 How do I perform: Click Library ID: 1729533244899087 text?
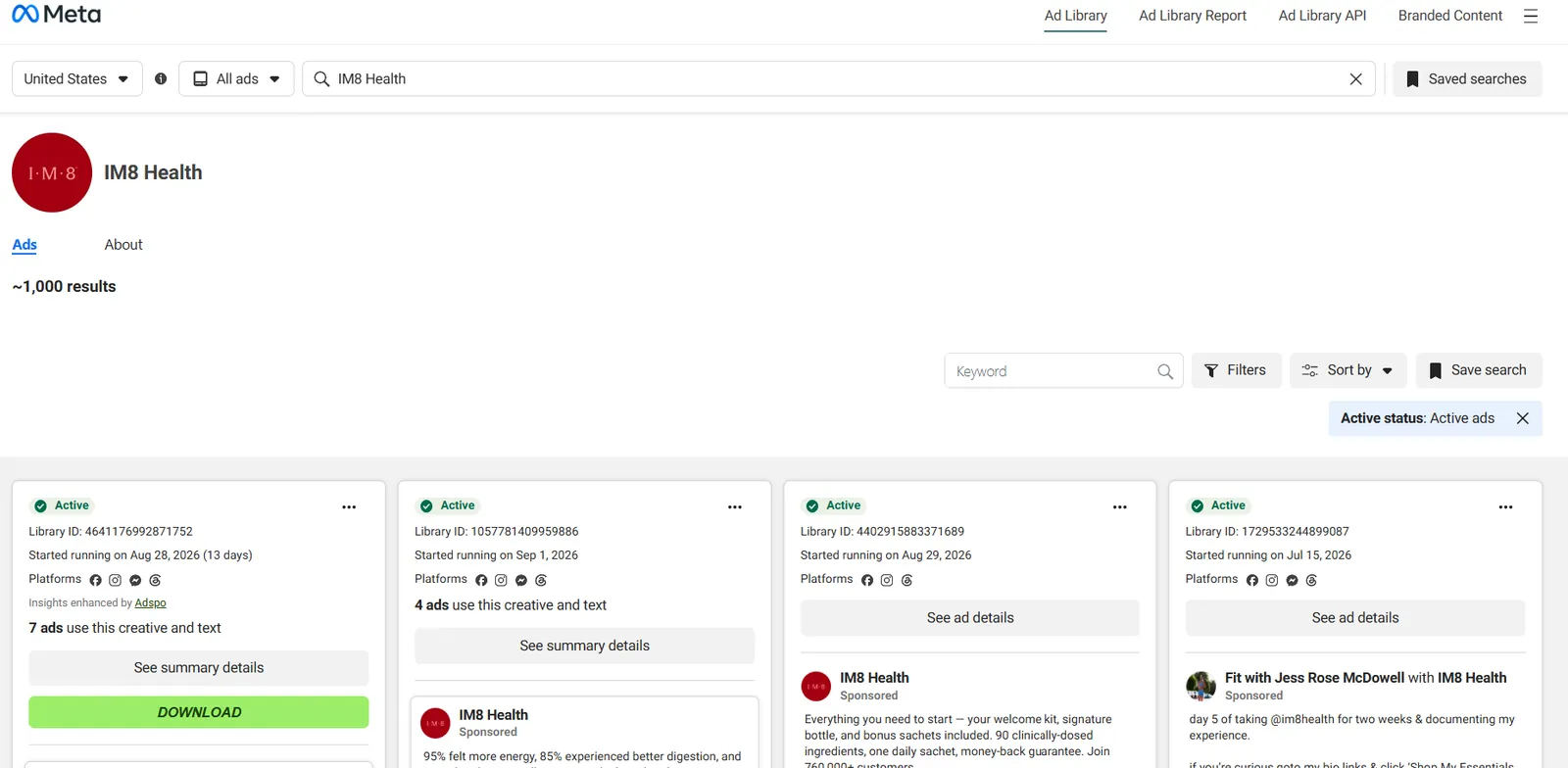pyautogui.click(x=1267, y=532)
